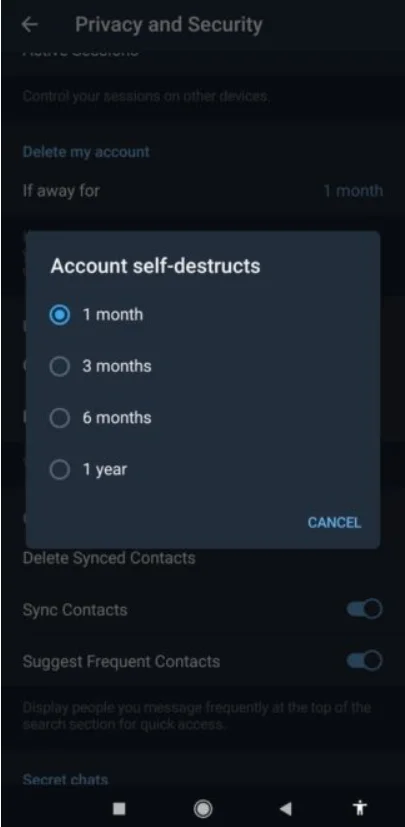Toggle Suggest Frequent Contacts switch
The image size is (405, 827).
coord(364,661)
